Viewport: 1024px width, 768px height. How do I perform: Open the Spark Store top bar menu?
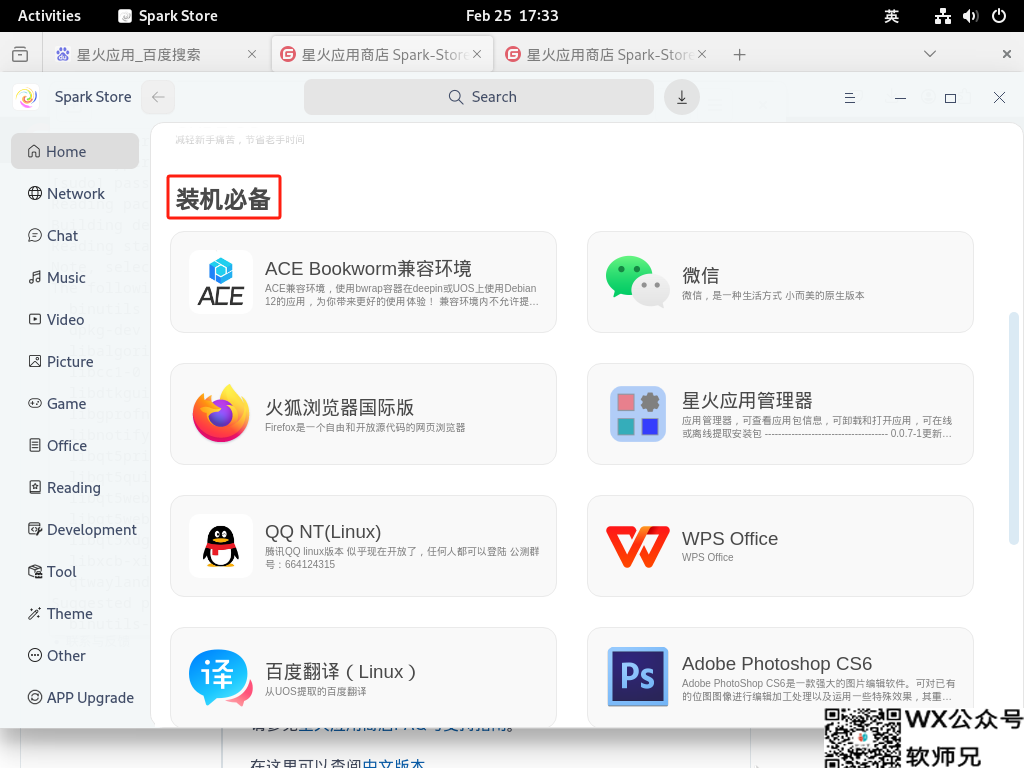168,16
